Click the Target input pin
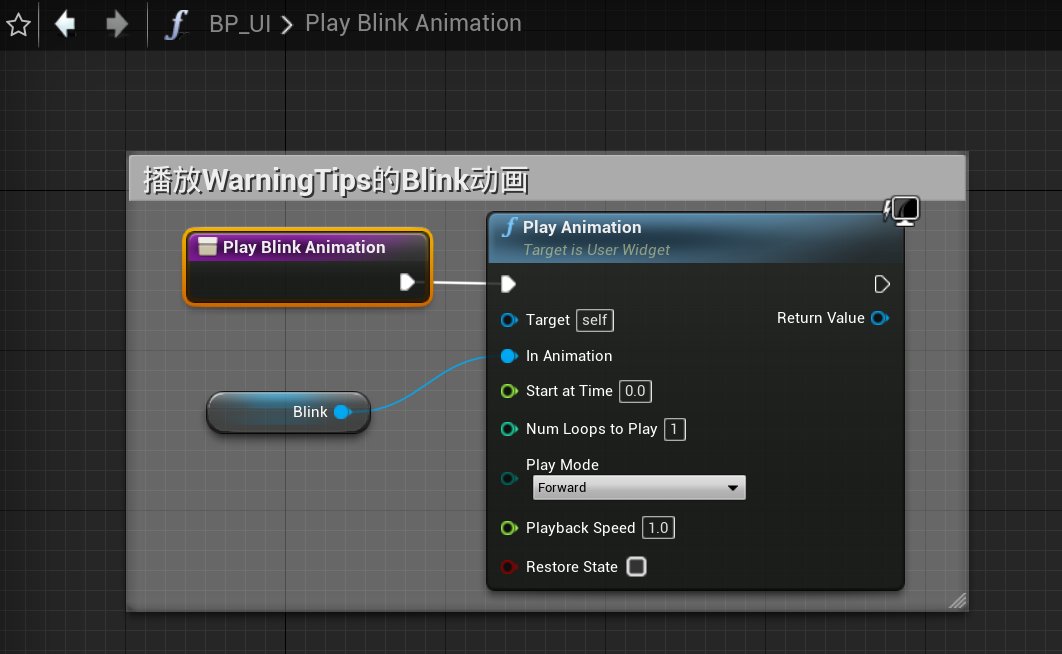 509,320
